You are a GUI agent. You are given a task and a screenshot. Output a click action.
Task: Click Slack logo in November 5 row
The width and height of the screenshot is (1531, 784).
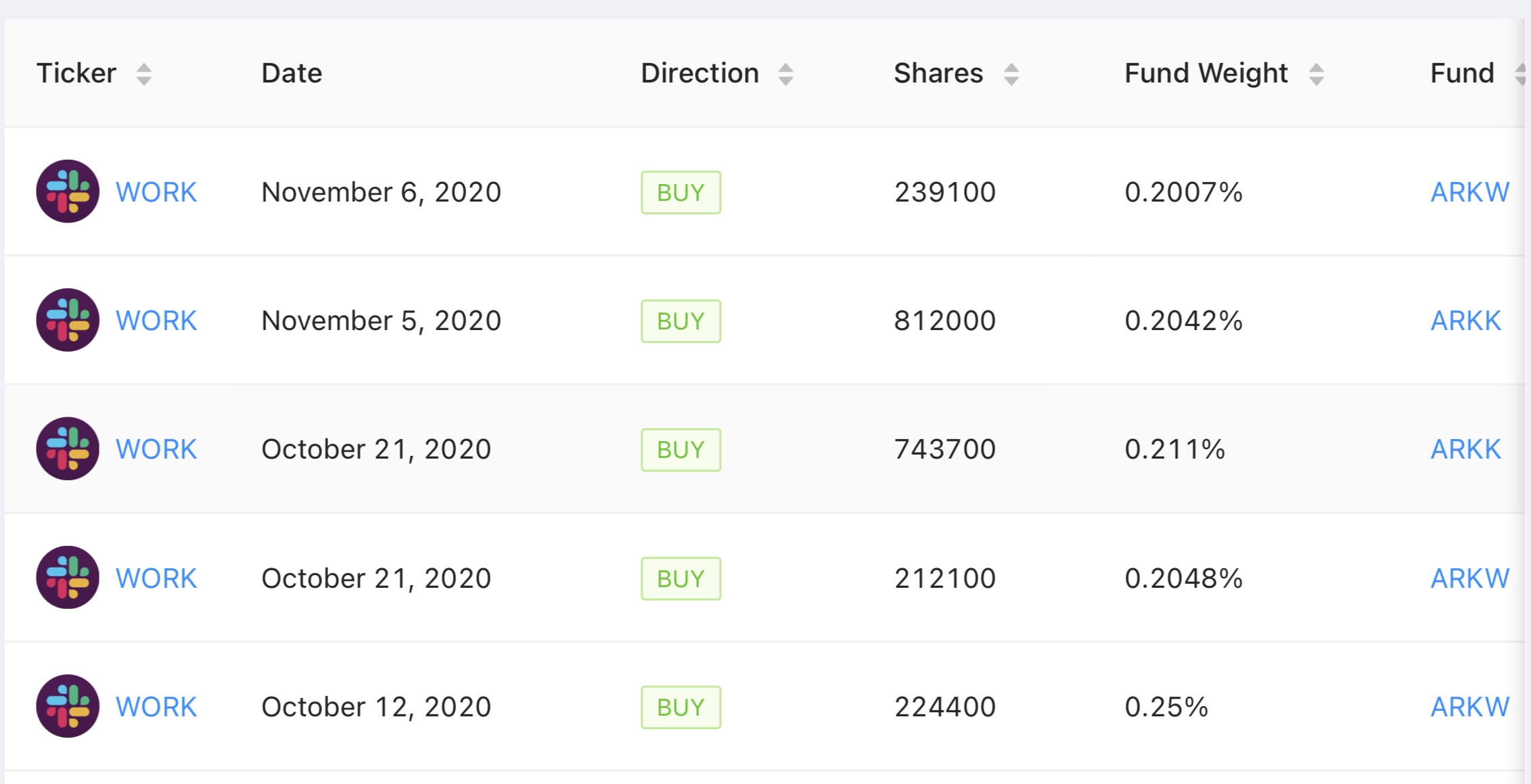pyautogui.click(x=68, y=320)
